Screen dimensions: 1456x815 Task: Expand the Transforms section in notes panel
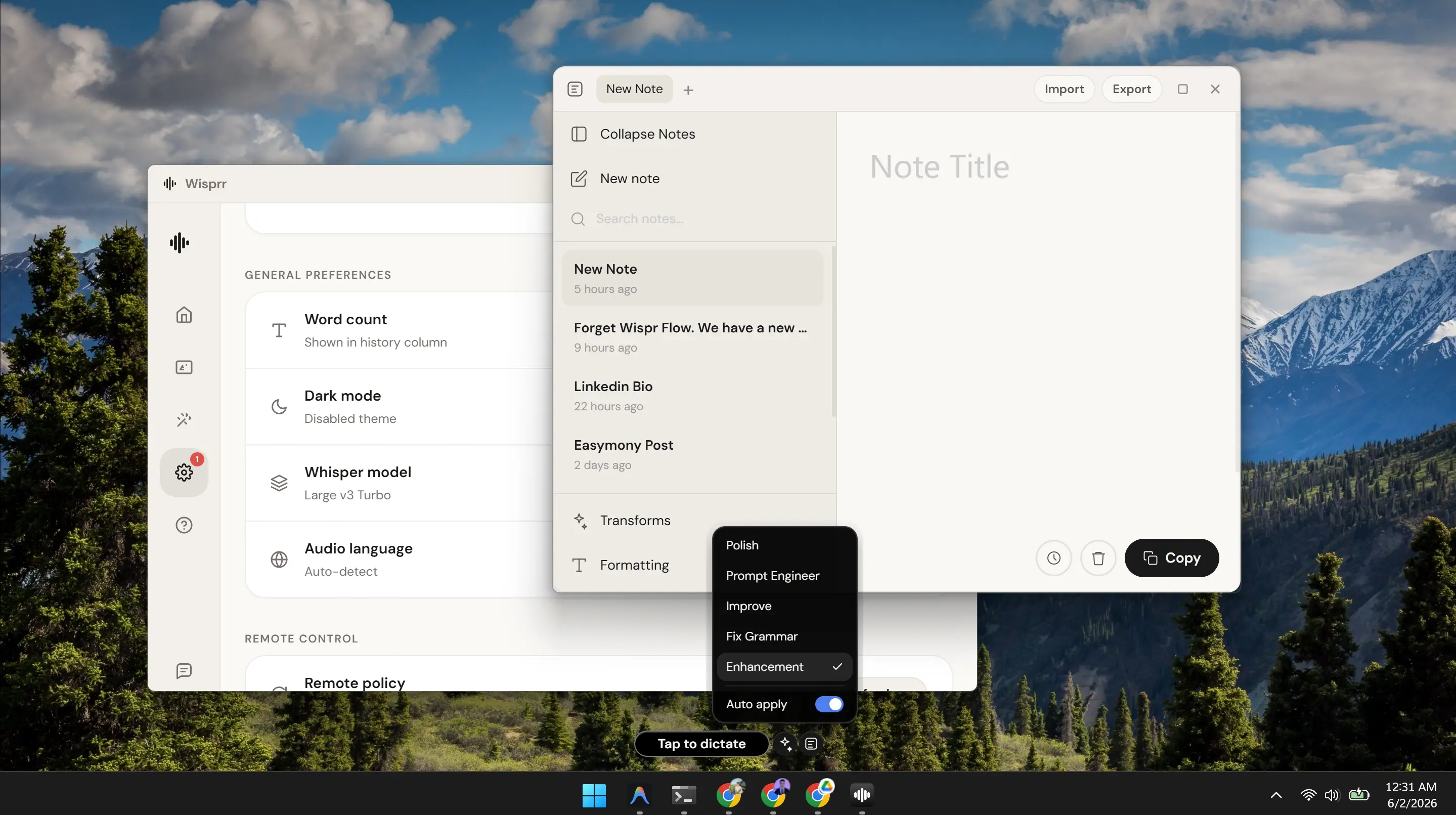click(635, 521)
